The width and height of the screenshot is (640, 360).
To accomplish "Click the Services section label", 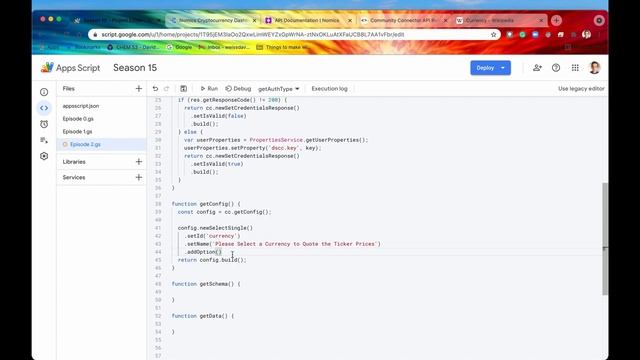I will (74, 177).
